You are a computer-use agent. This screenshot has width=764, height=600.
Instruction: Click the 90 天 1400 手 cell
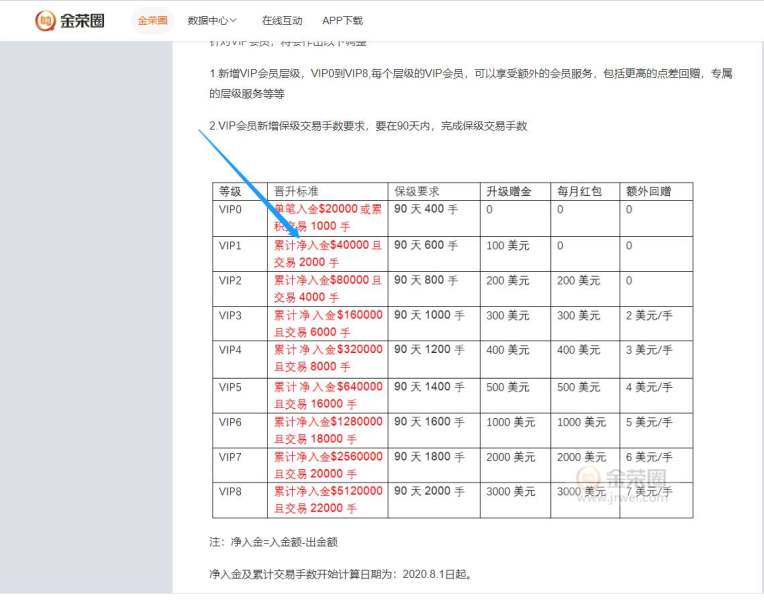click(434, 395)
